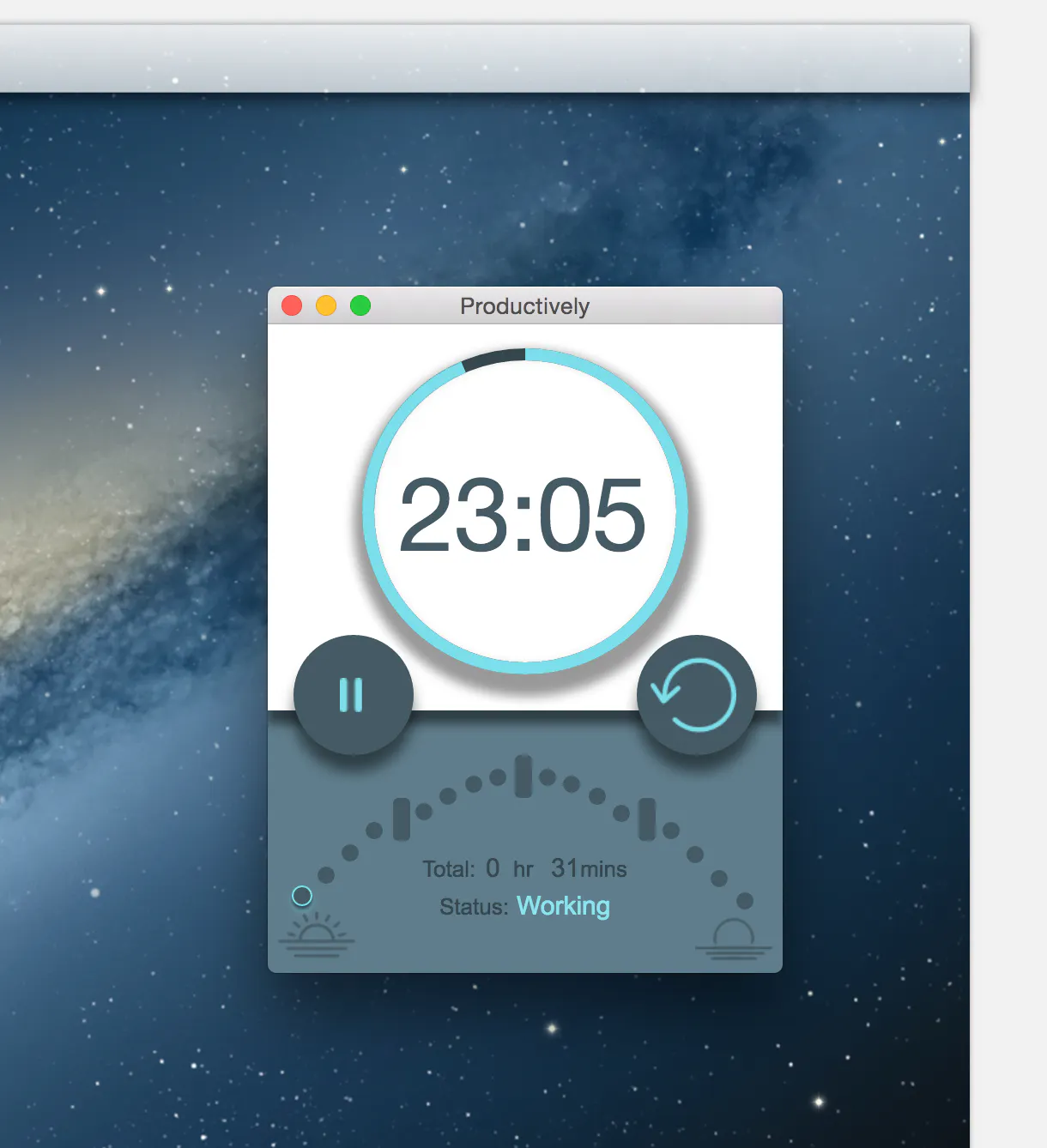Click the Total 0 hr 31 mins text
Image resolution: width=1047 pixels, height=1148 pixels.
tap(524, 868)
